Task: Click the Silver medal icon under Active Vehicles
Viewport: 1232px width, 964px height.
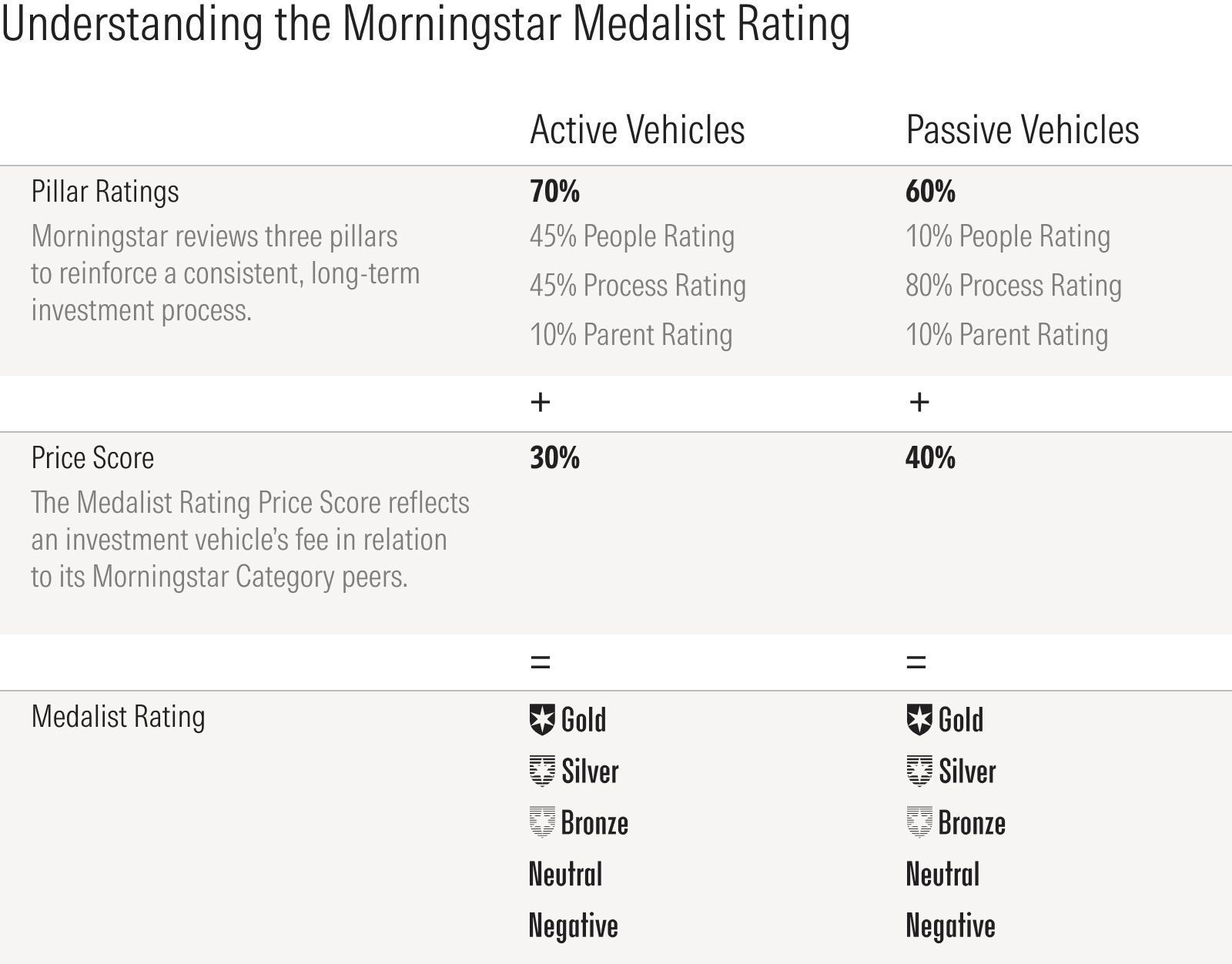Action: point(542,771)
